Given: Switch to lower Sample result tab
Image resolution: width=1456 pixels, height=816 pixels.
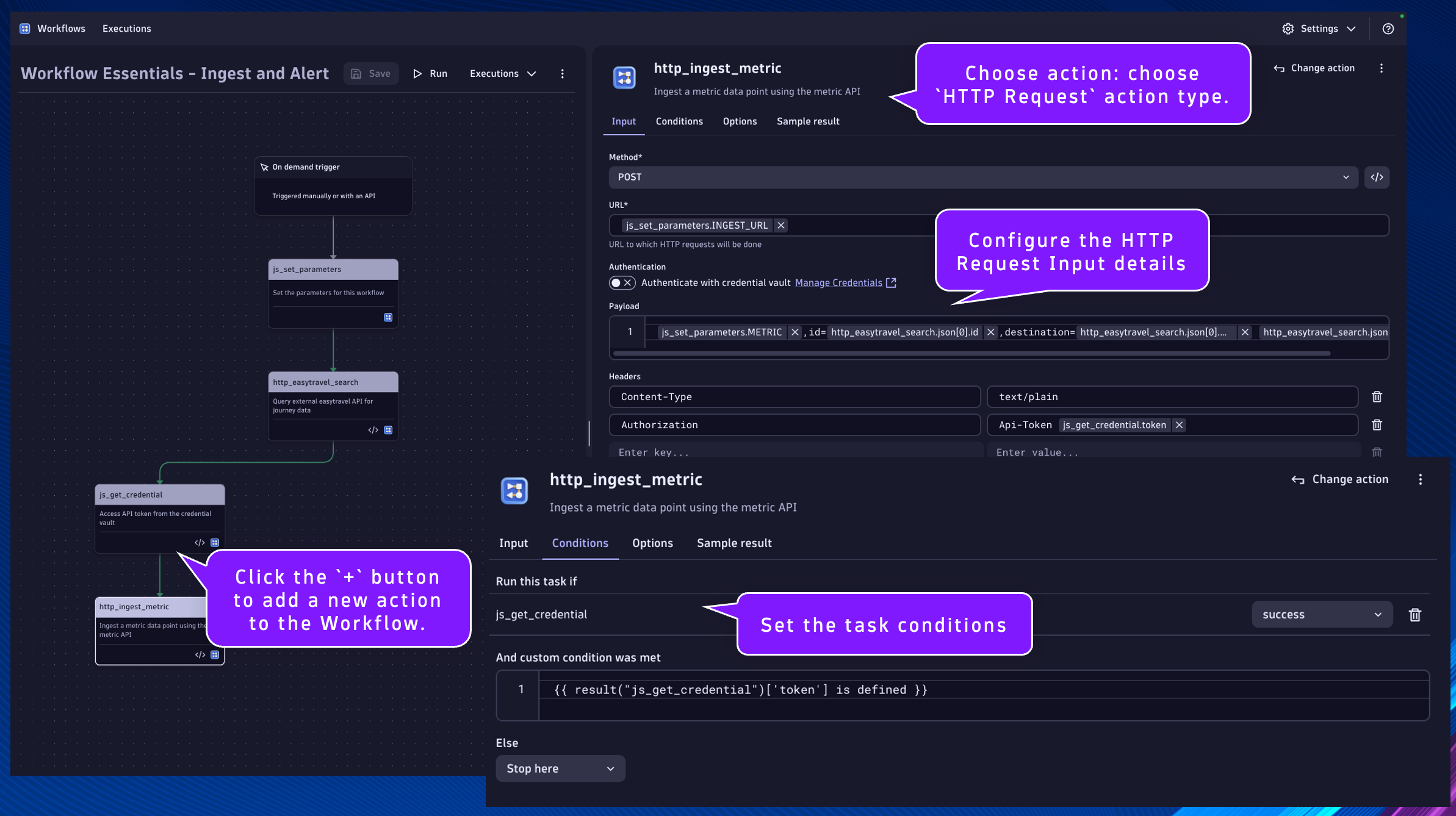Looking at the screenshot, I should pos(734,543).
